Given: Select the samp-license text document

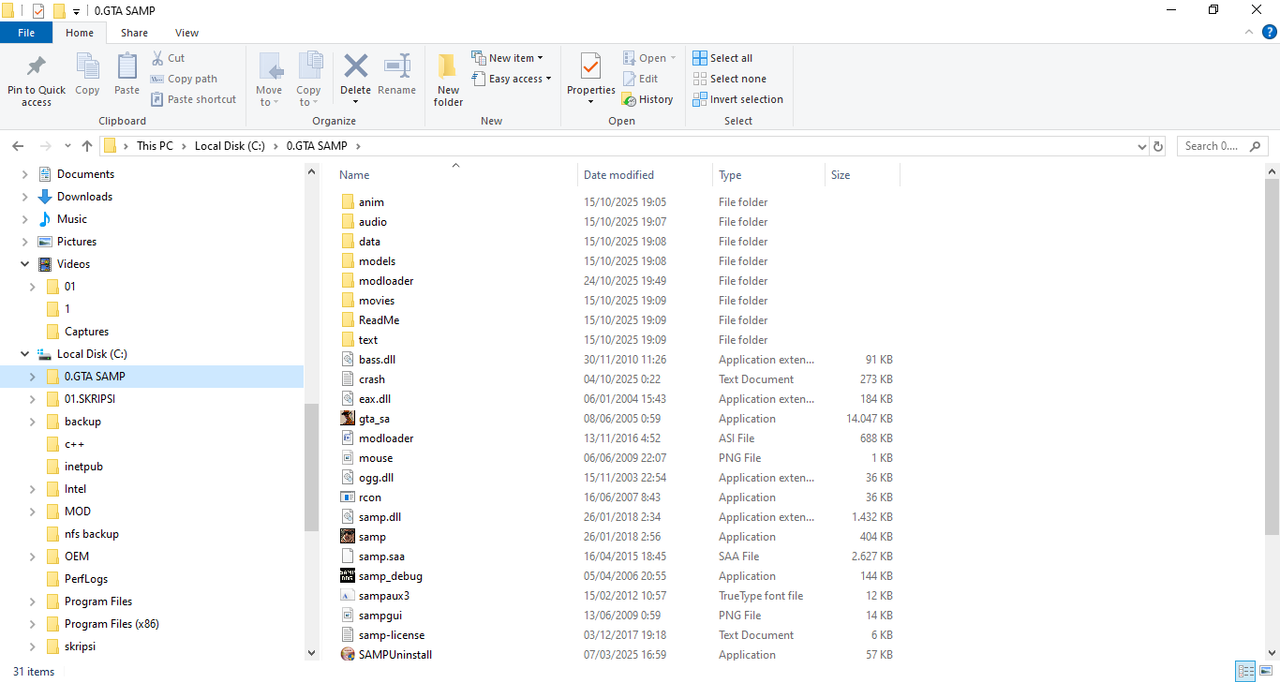Looking at the screenshot, I should (x=392, y=635).
